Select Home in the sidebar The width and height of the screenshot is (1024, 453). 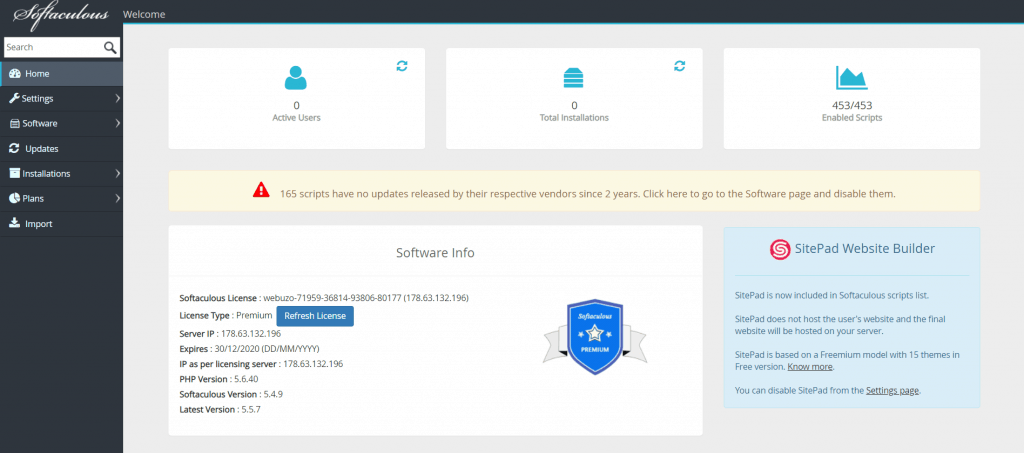click(37, 74)
